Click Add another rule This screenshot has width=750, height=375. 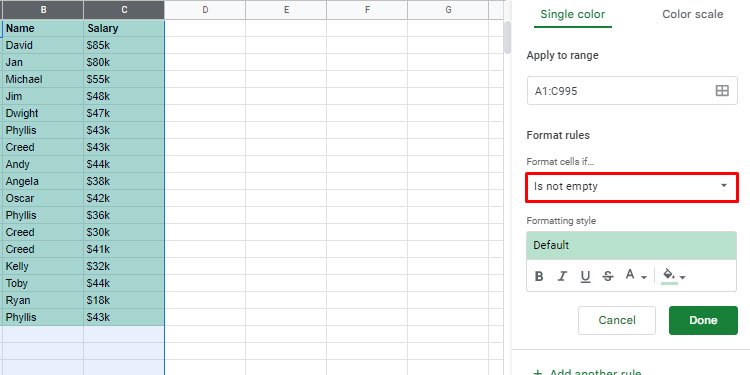[x=587, y=372]
